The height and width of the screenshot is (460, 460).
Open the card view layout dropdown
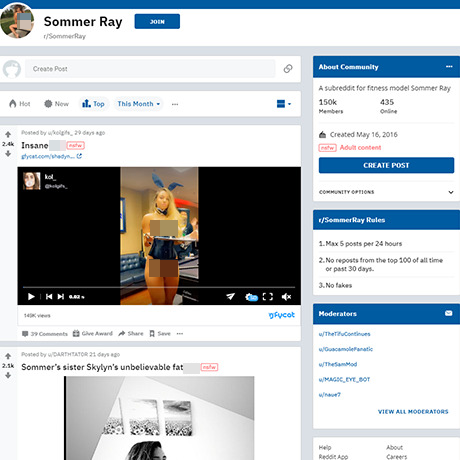[284, 104]
